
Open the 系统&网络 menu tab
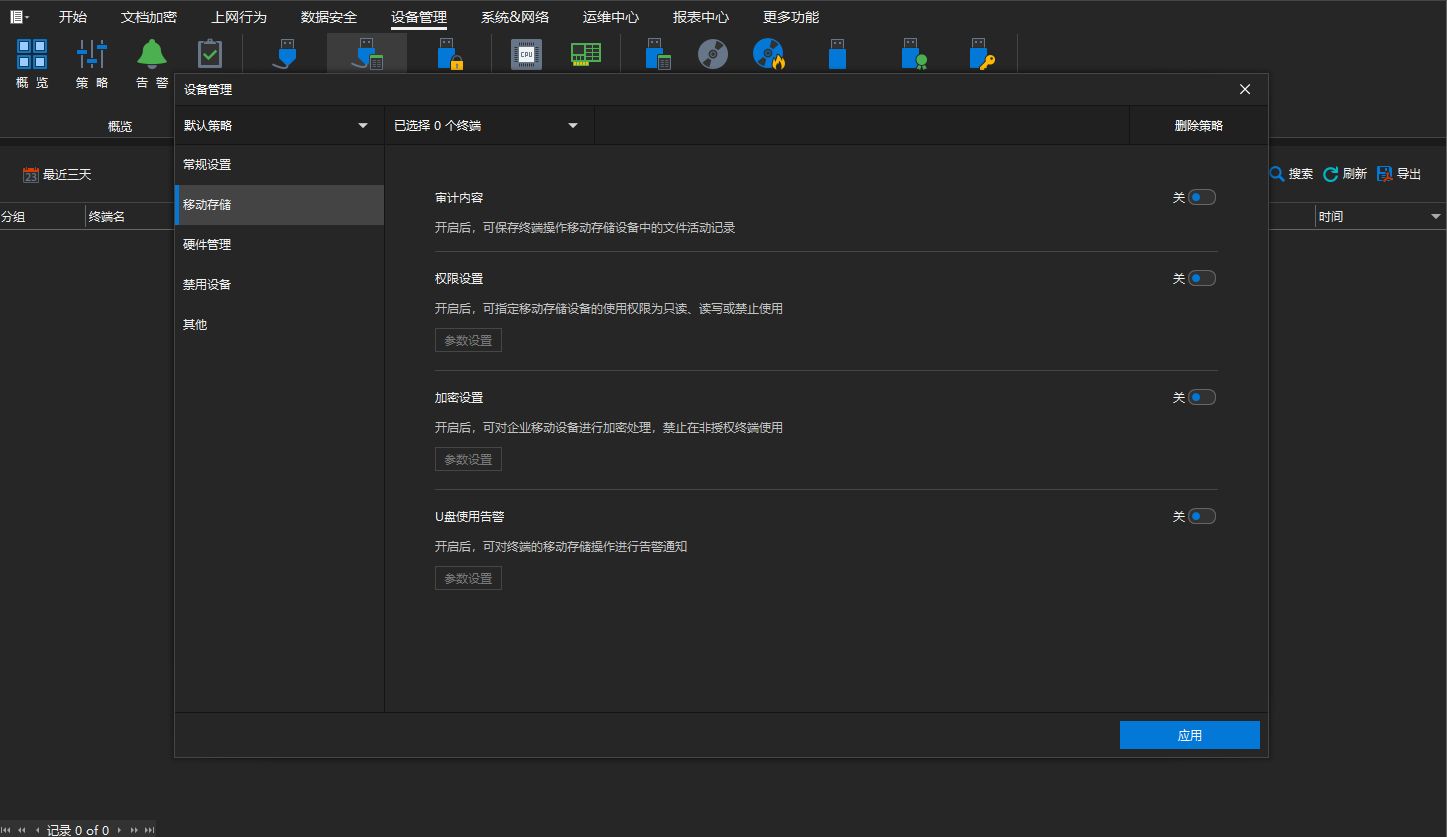coord(515,17)
